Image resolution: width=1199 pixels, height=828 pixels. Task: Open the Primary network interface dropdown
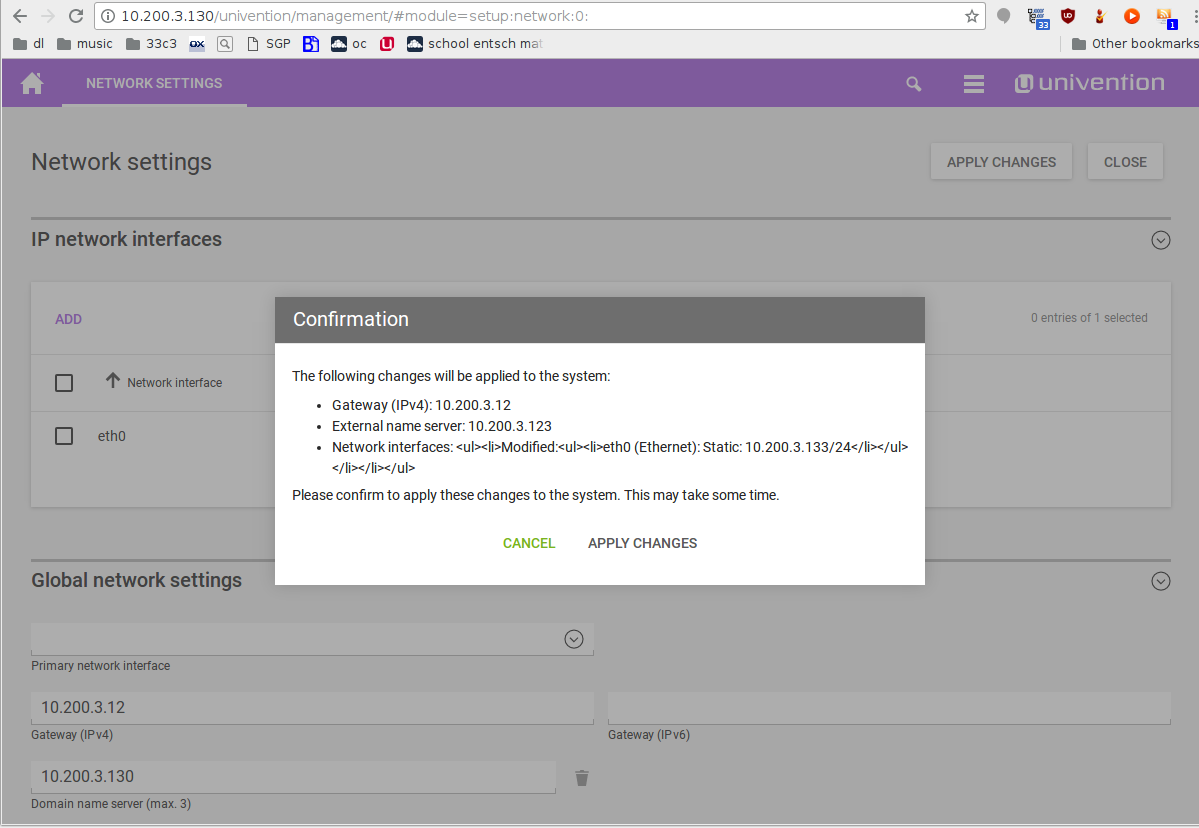coord(573,639)
